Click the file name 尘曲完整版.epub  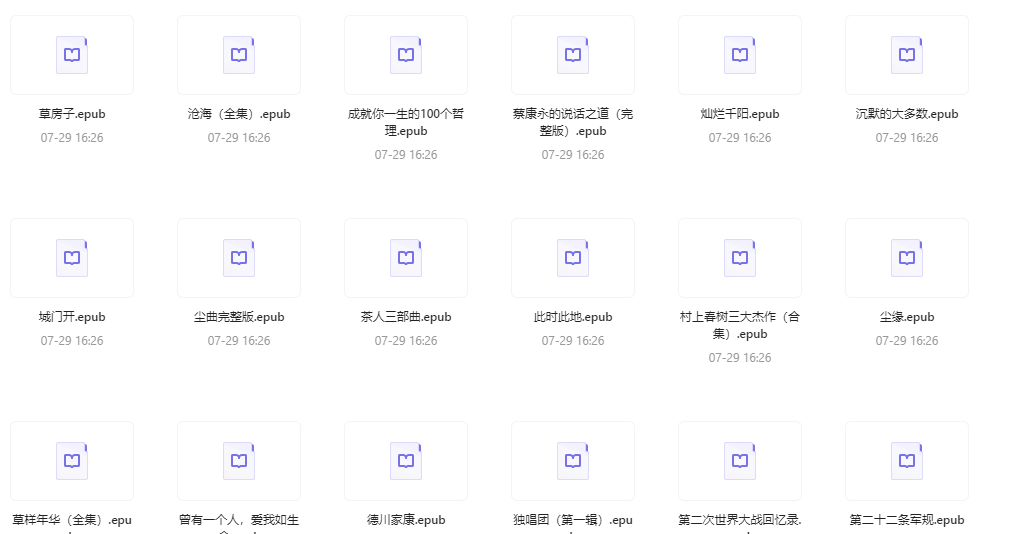[239, 317]
